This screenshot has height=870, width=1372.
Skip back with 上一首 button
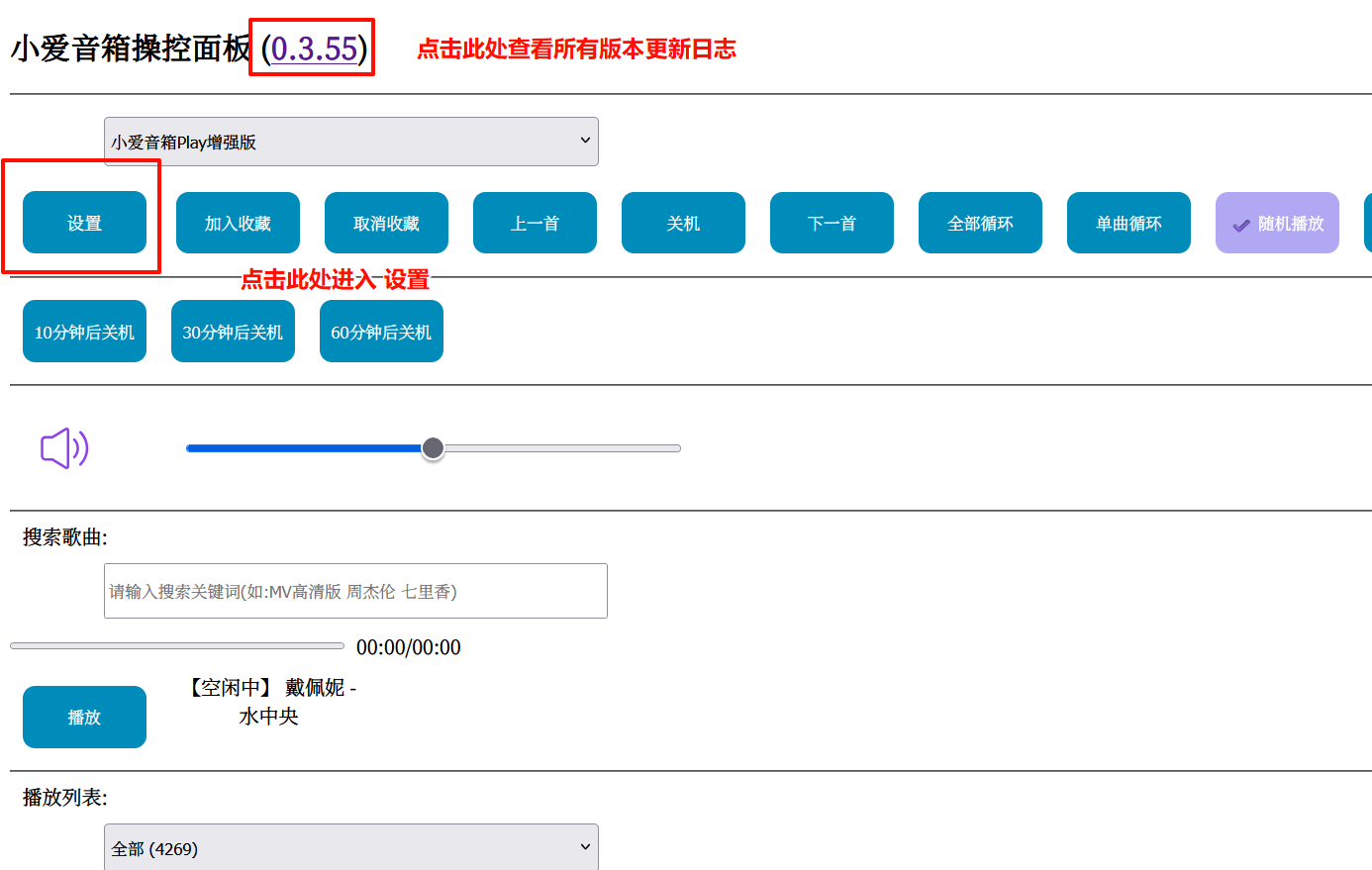(535, 223)
